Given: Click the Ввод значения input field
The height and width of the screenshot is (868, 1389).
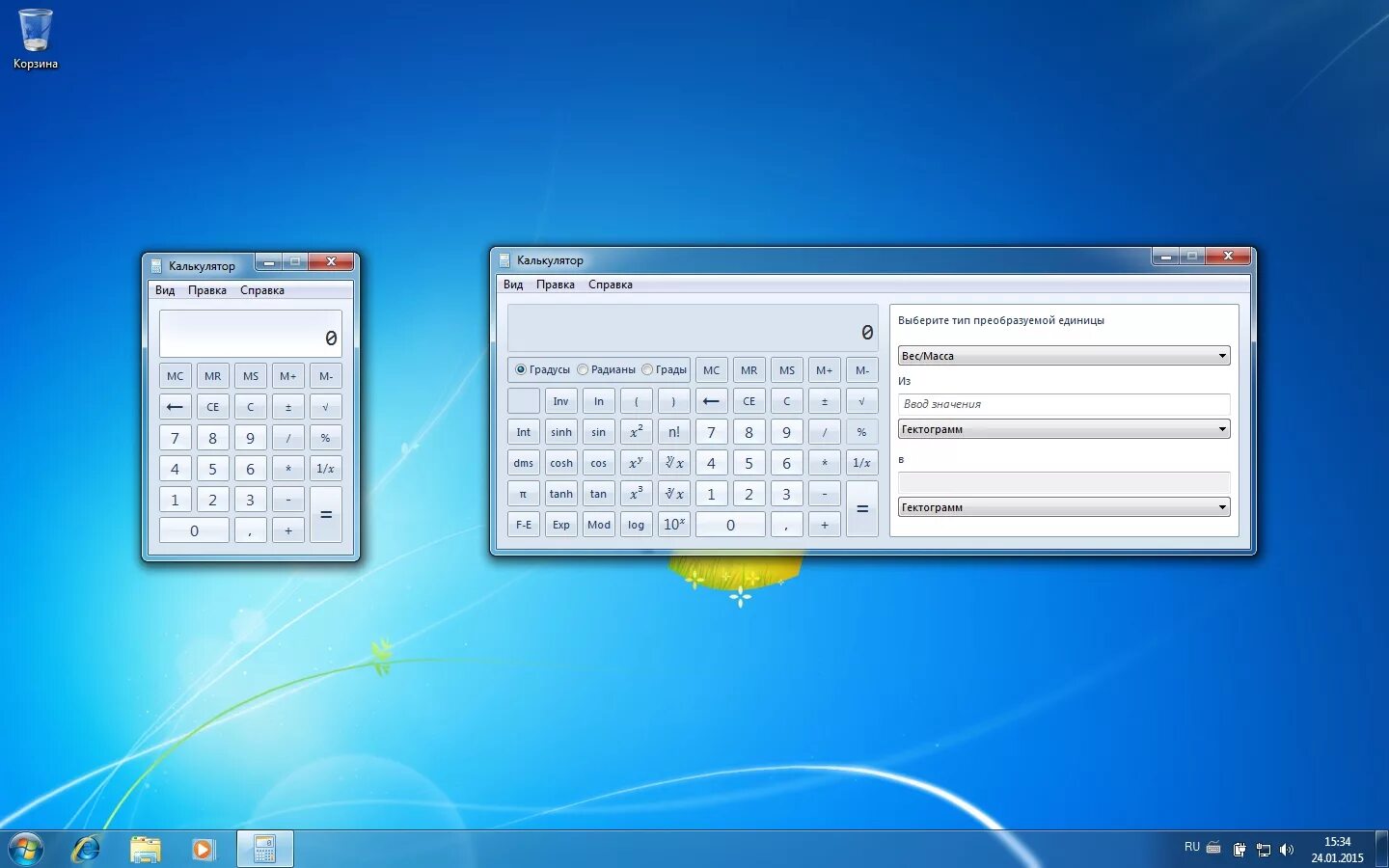Looking at the screenshot, I should [1064, 404].
